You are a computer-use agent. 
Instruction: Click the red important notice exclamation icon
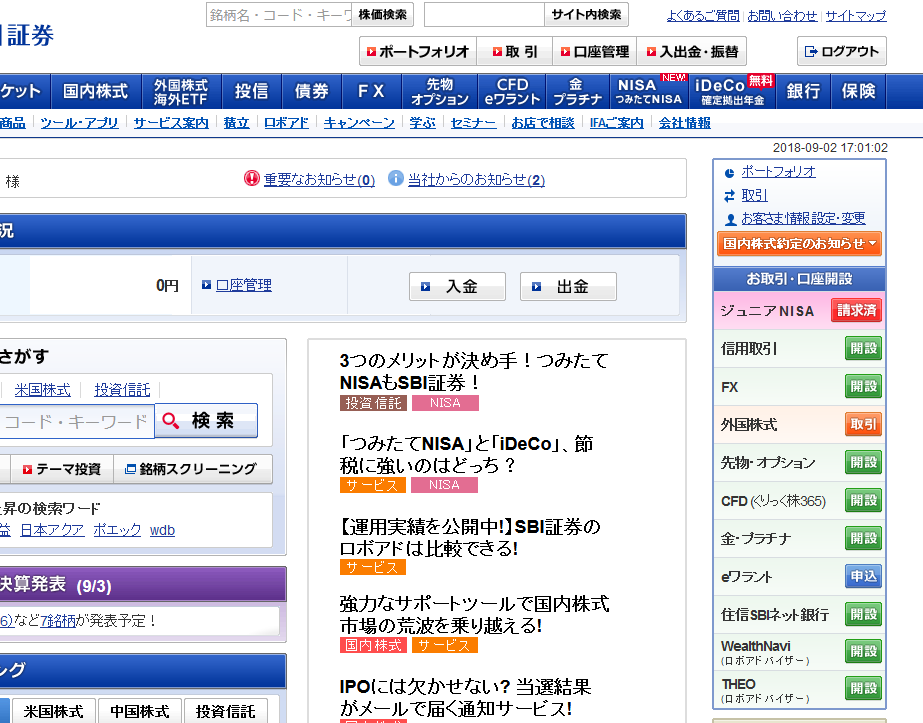coord(251,178)
